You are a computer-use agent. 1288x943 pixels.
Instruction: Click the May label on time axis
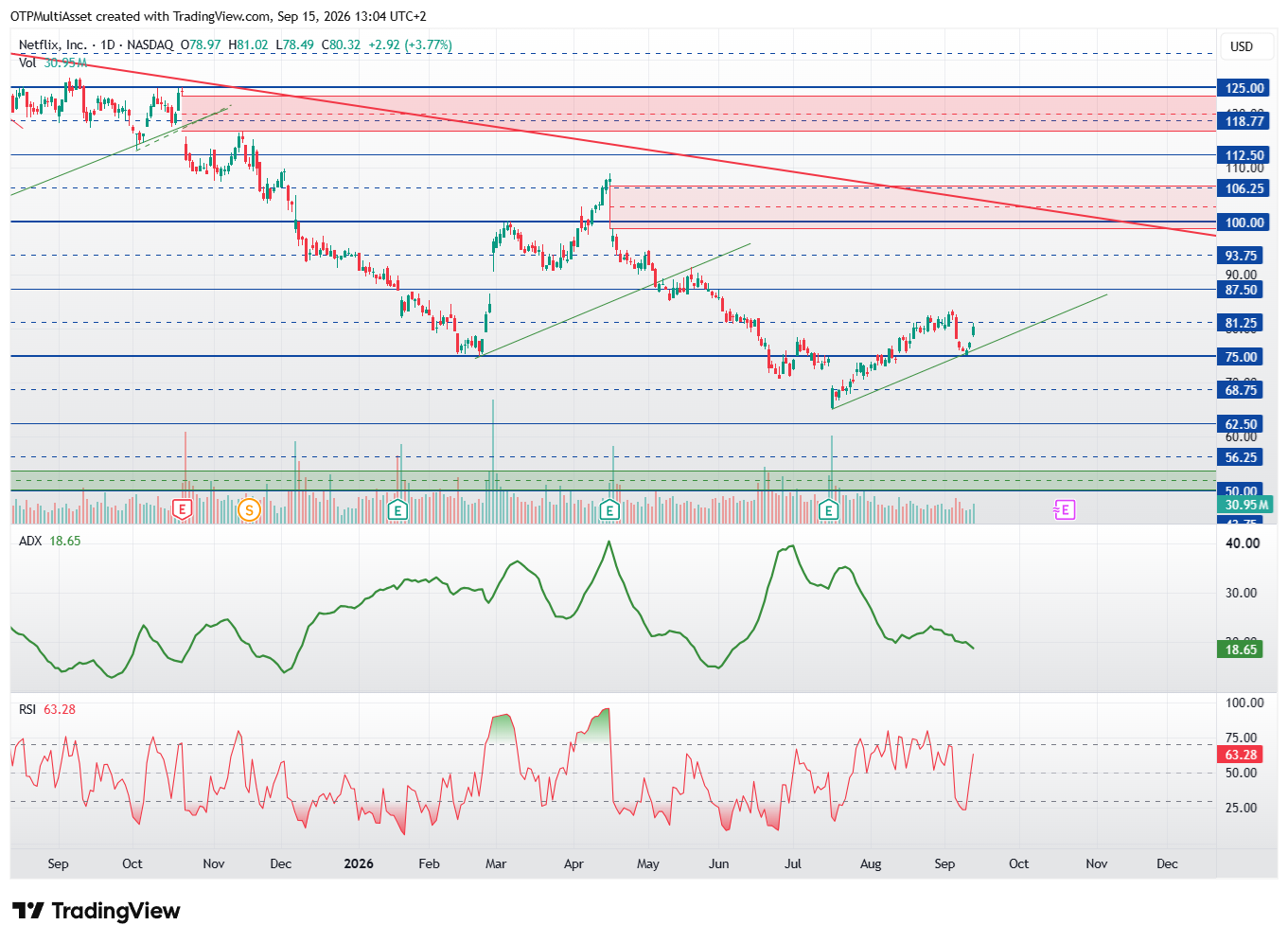pos(648,863)
